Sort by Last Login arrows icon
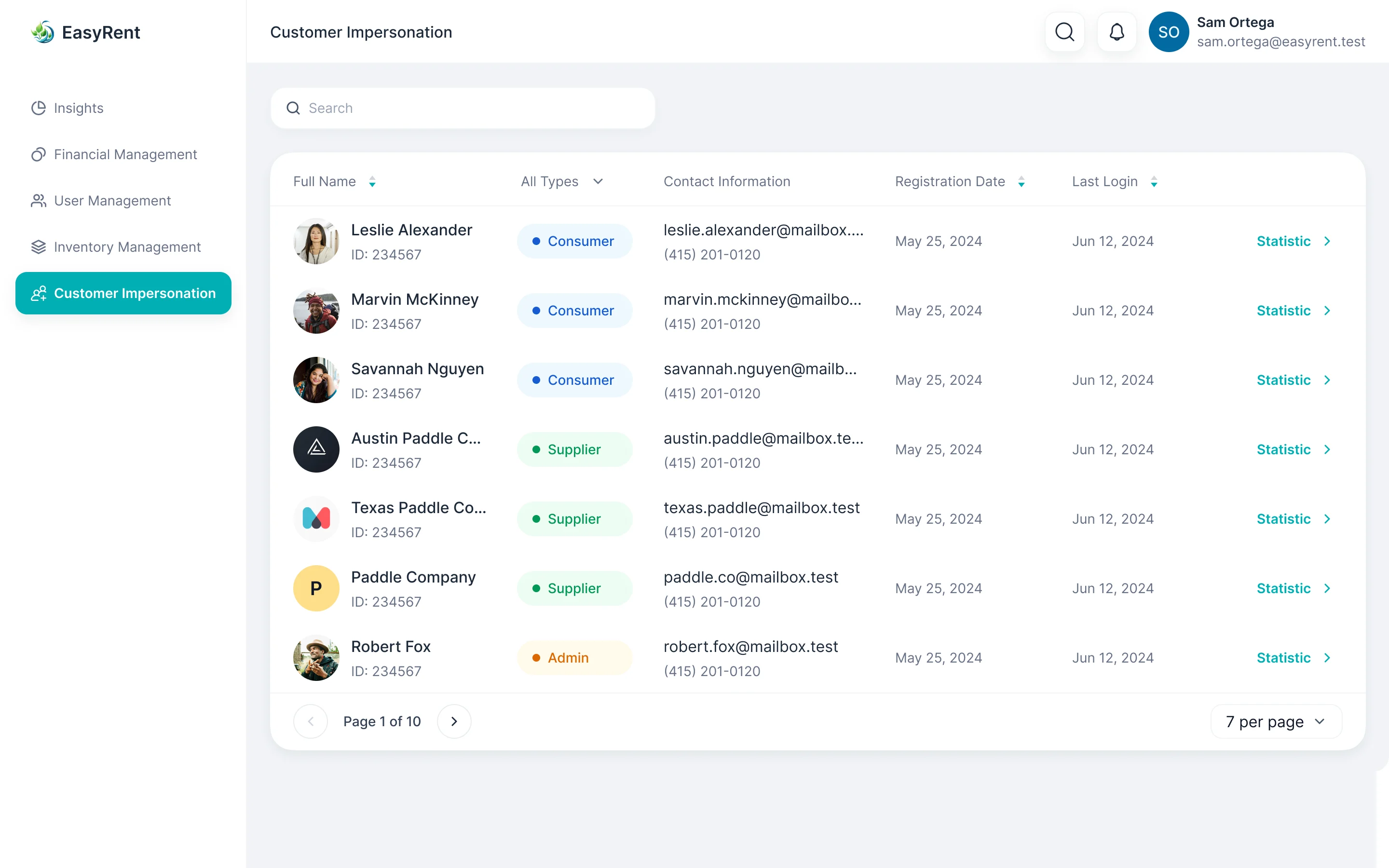This screenshot has width=1389, height=868. 1154,182
